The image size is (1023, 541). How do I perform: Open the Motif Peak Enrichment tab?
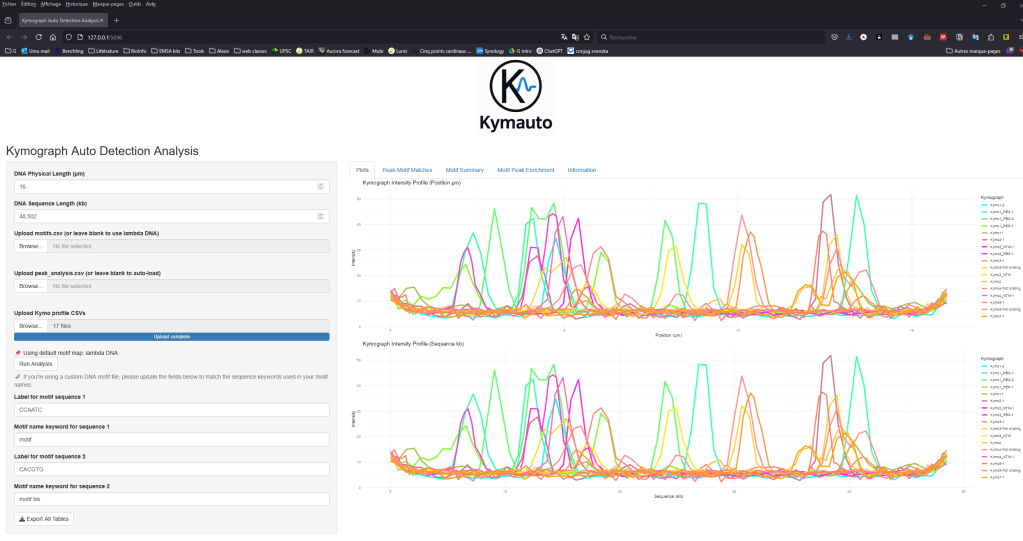click(527, 170)
